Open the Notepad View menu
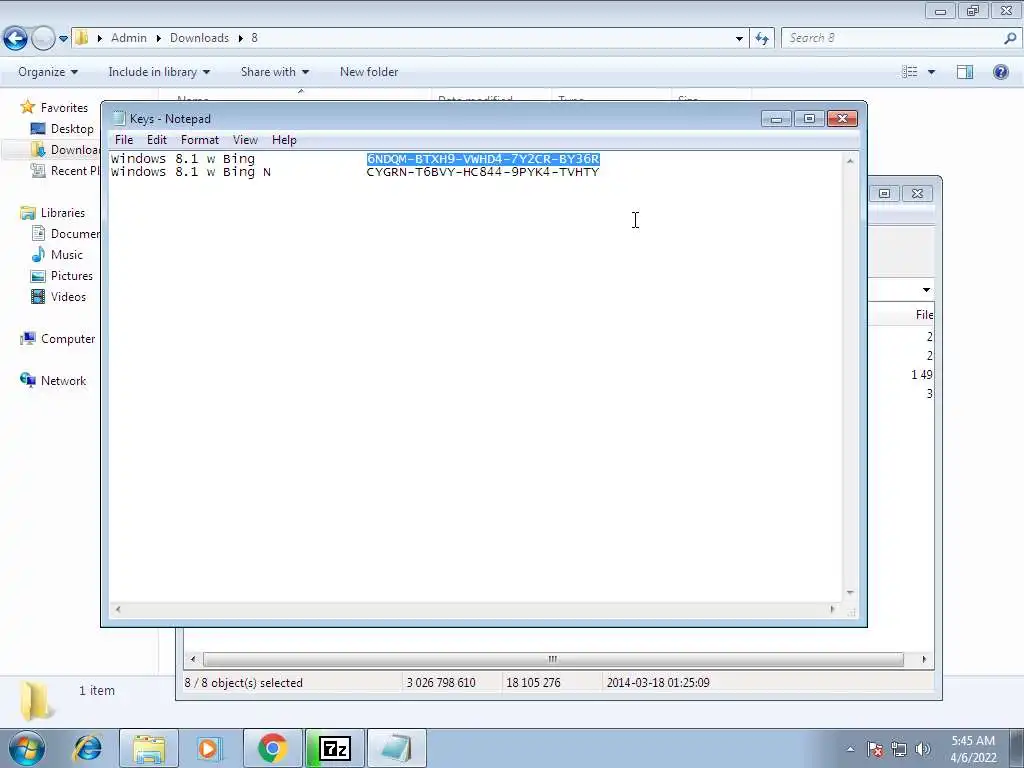The image size is (1024, 768). coord(246,140)
